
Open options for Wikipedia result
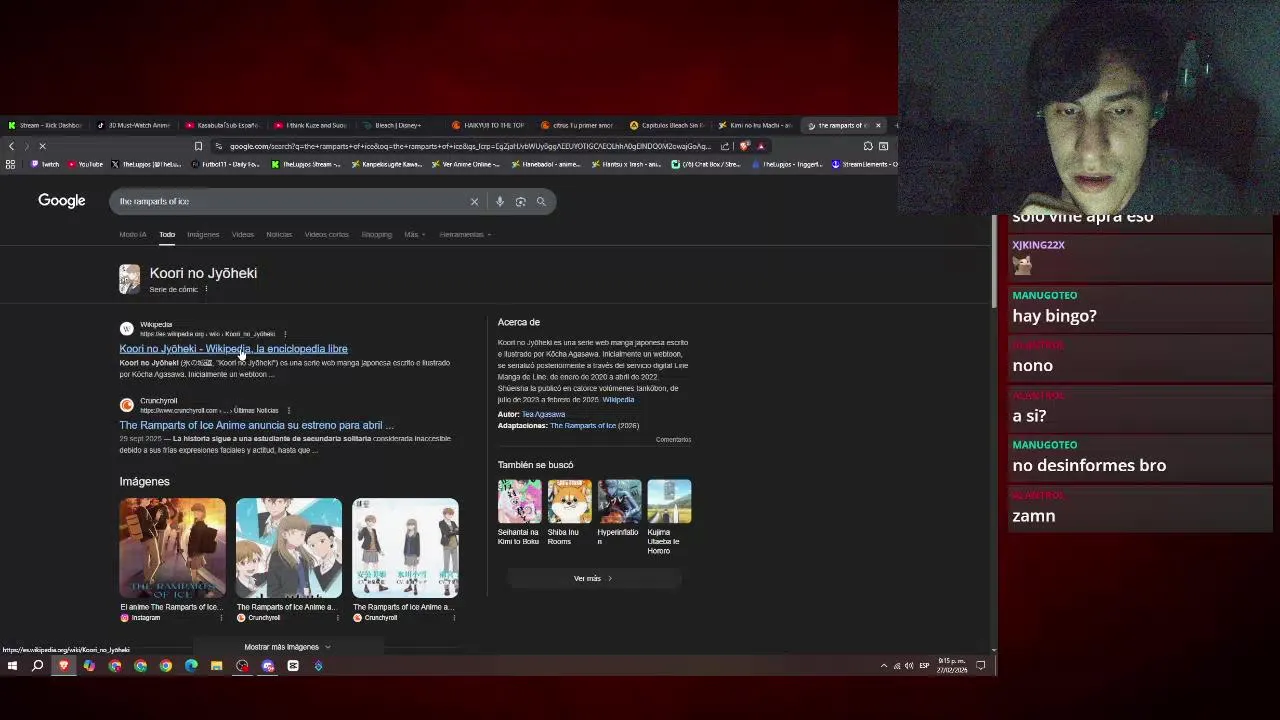(285, 334)
